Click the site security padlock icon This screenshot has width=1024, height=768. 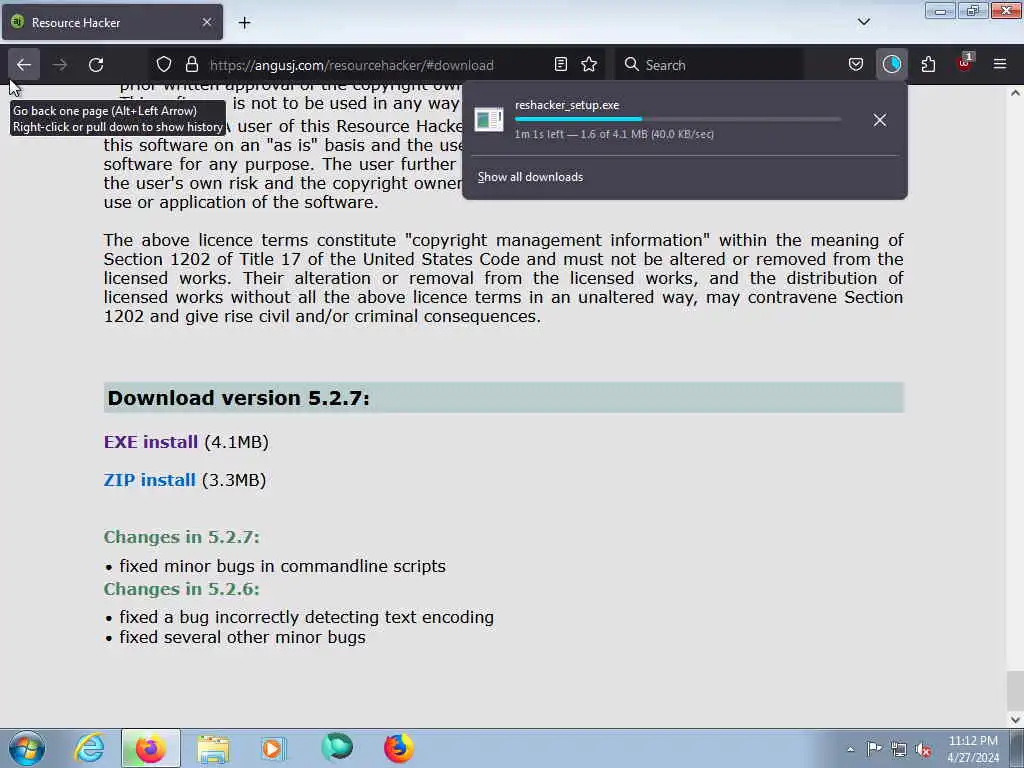191,65
